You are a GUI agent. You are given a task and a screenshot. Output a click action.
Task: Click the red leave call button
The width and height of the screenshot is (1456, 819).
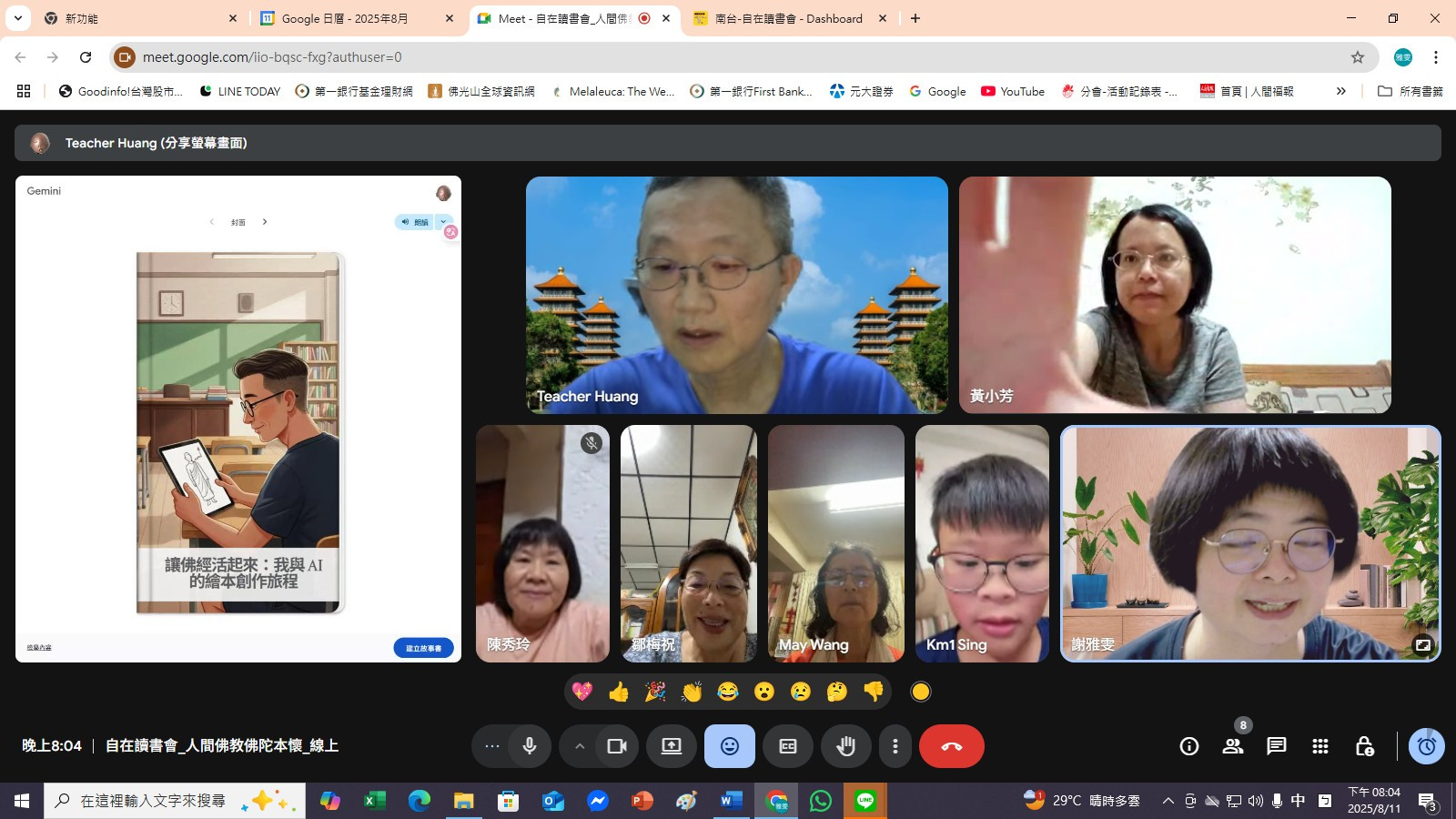click(x=951, y=746)
